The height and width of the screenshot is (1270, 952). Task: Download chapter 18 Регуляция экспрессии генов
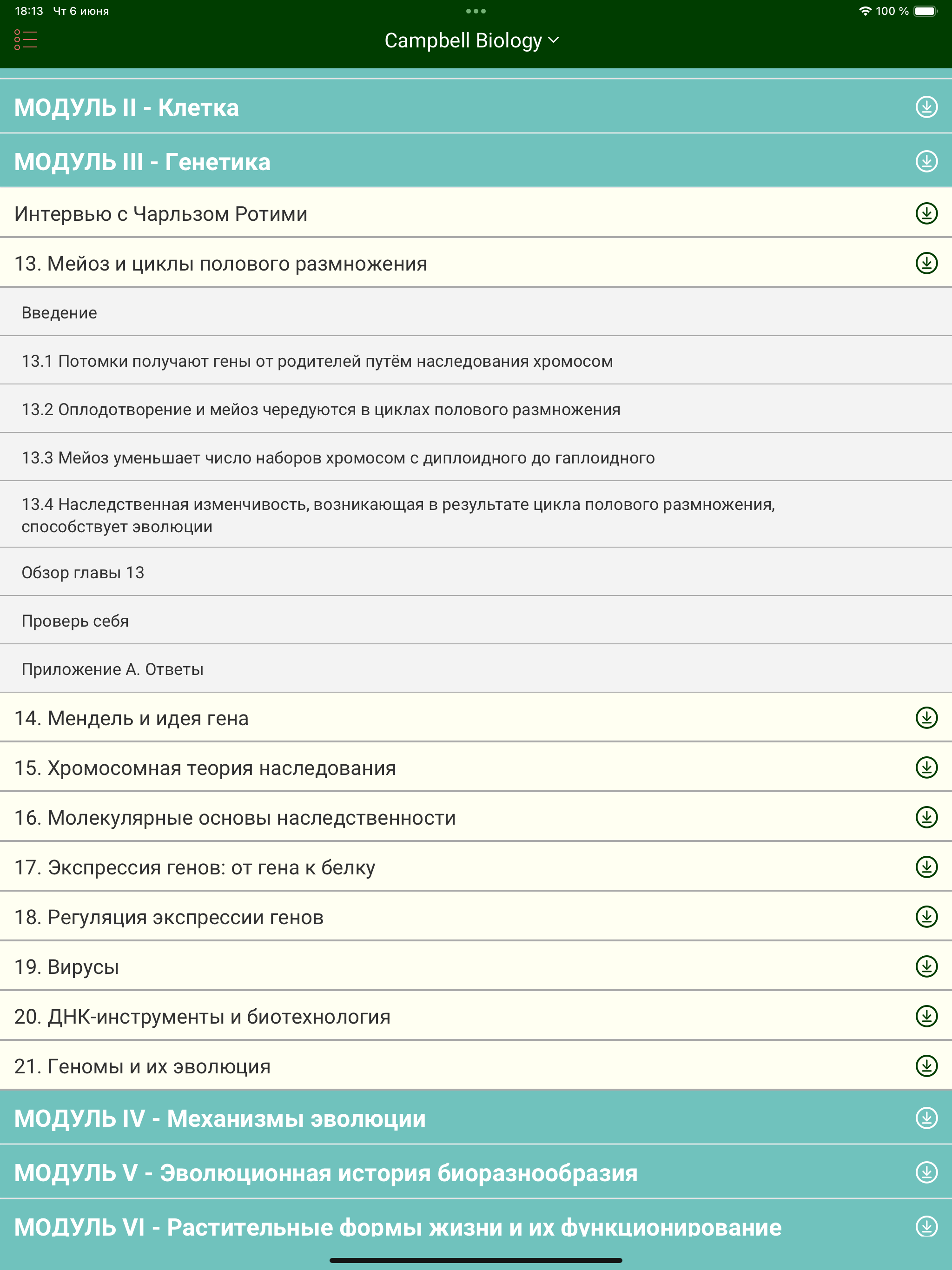coord(926,916)
